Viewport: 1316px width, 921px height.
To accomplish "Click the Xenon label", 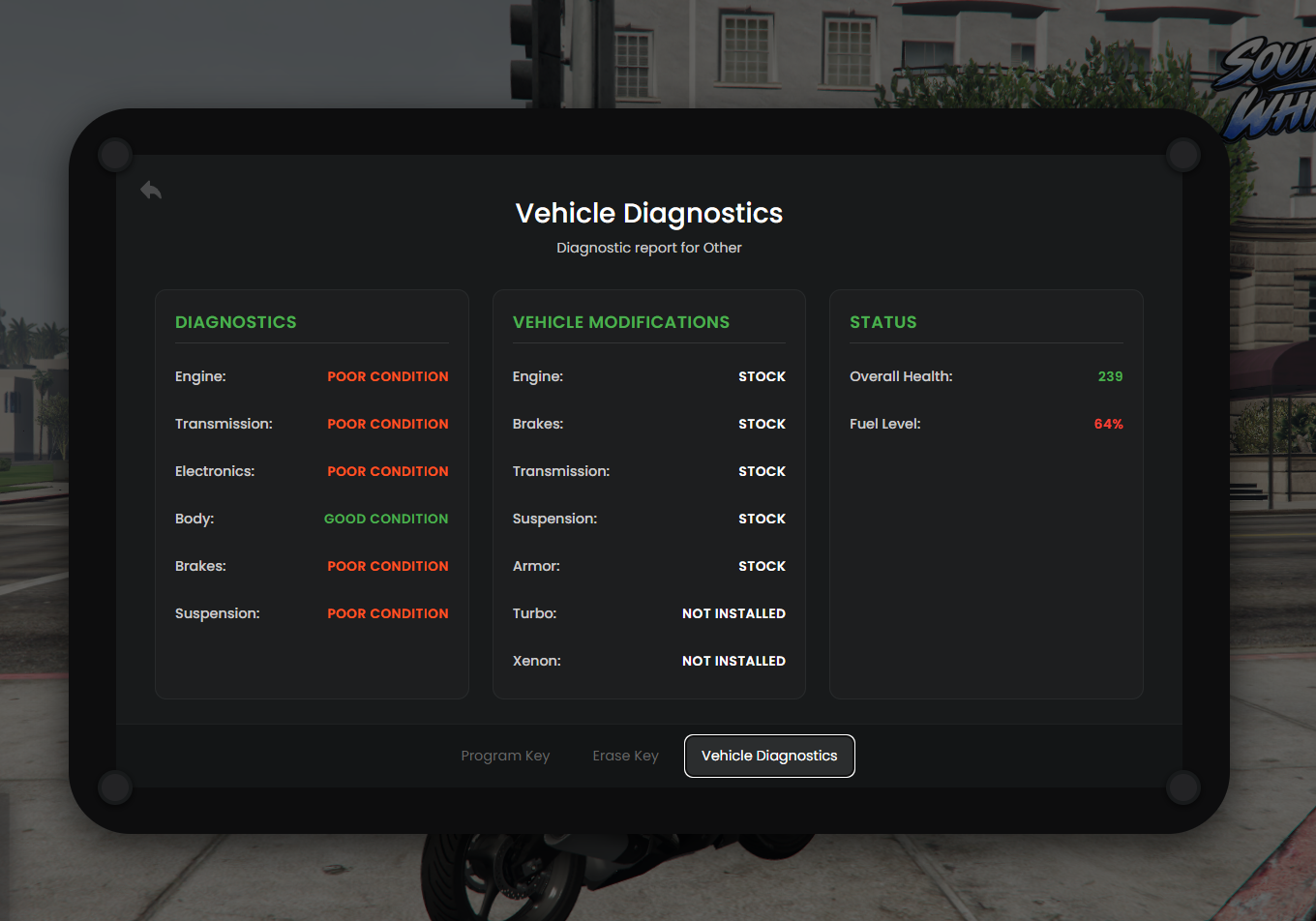I will (x=537, y=661).
